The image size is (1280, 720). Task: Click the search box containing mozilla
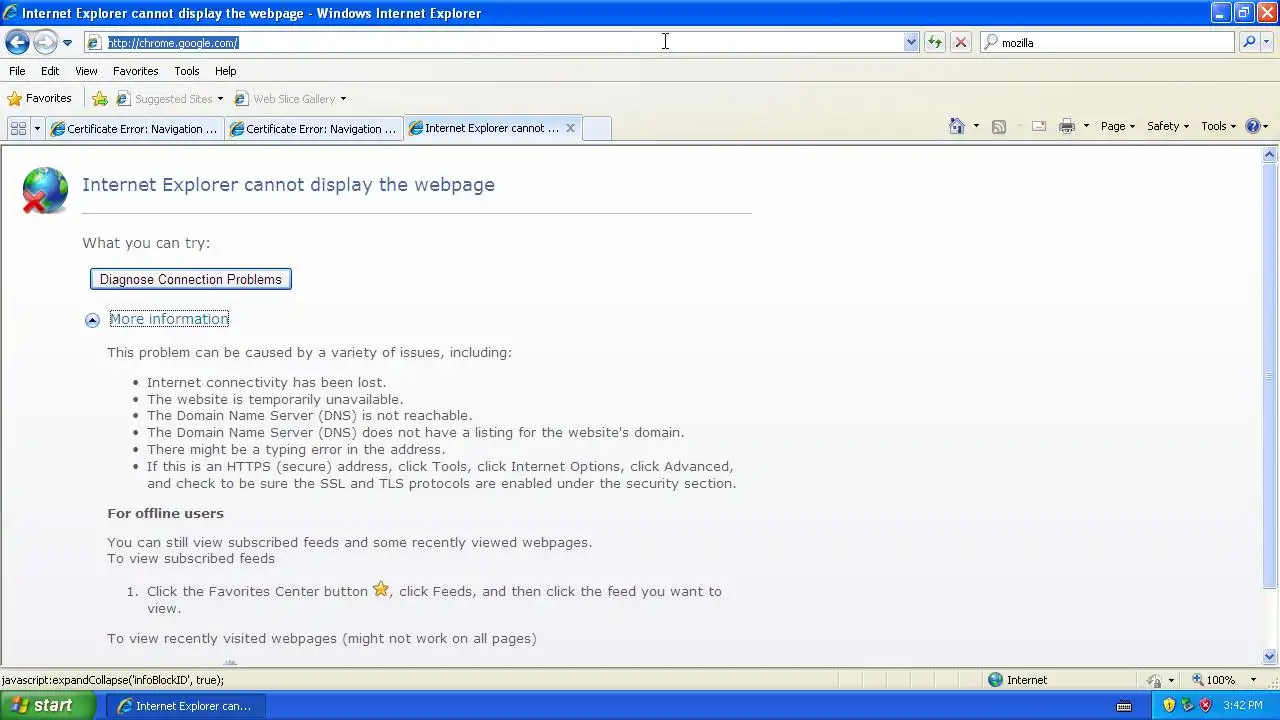pos(1108,42)
